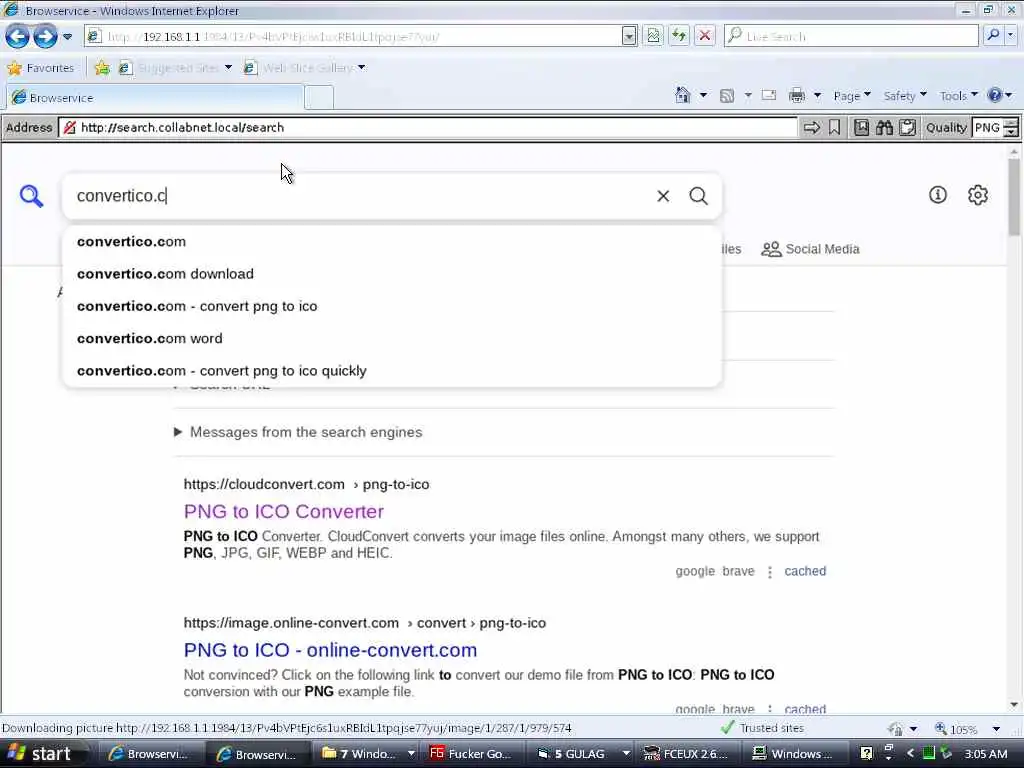
Task: Expand 'Messages from the search engines'
Action: click(x=298, y=432)
